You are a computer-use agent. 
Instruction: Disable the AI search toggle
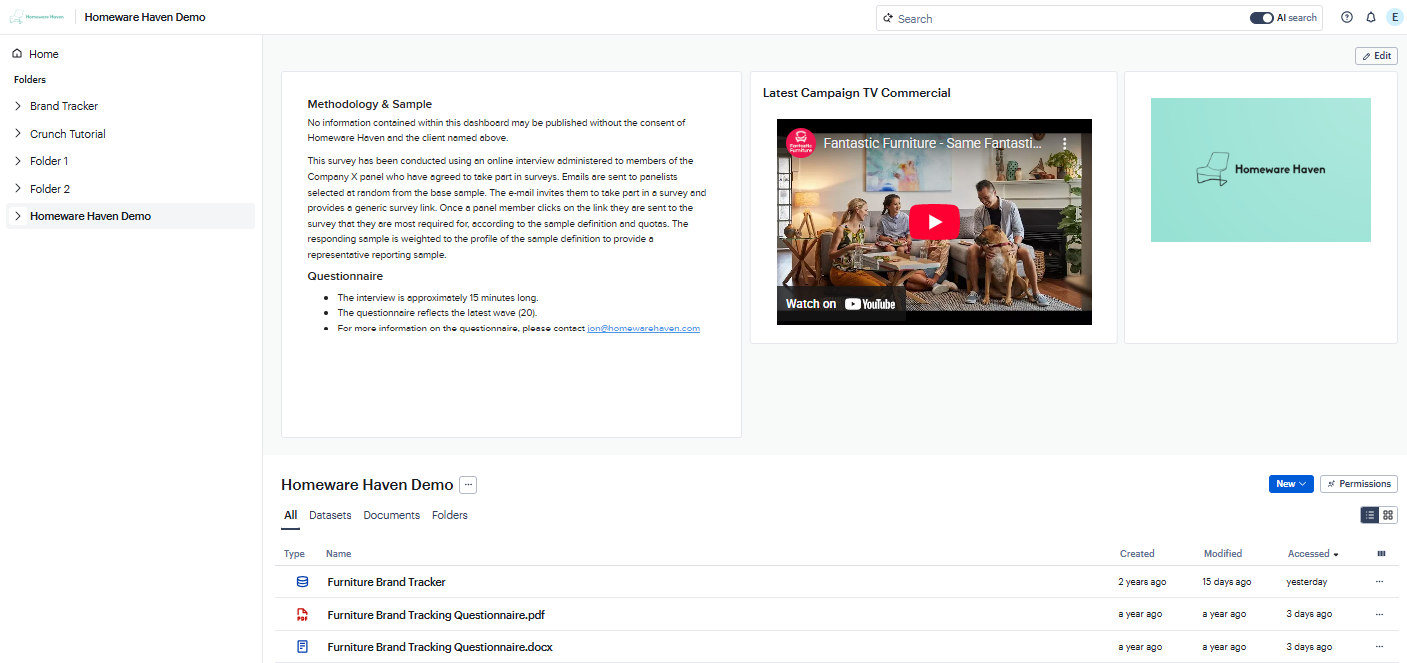[1261, 17]
